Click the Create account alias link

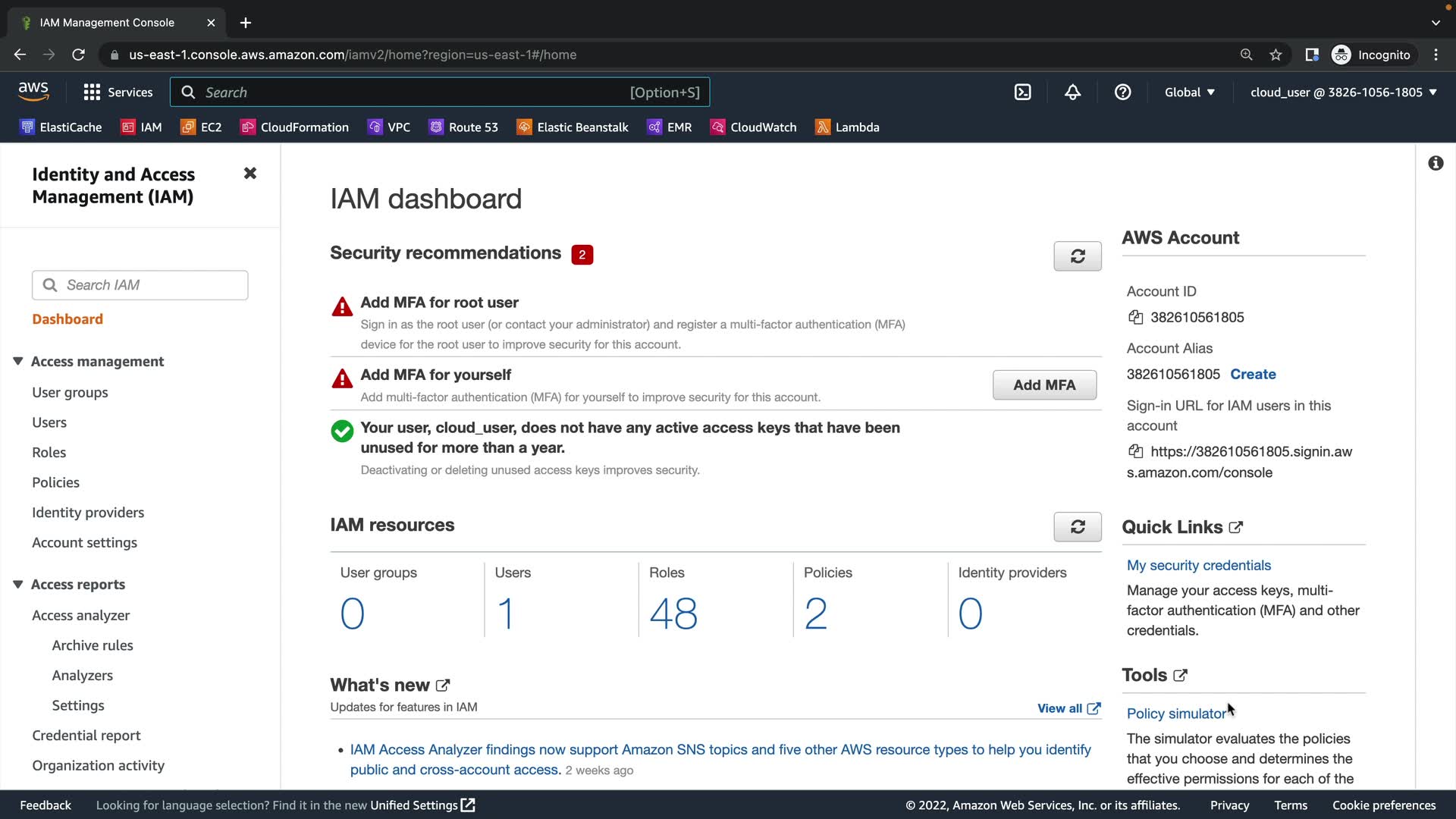(x=1252, y=375)
